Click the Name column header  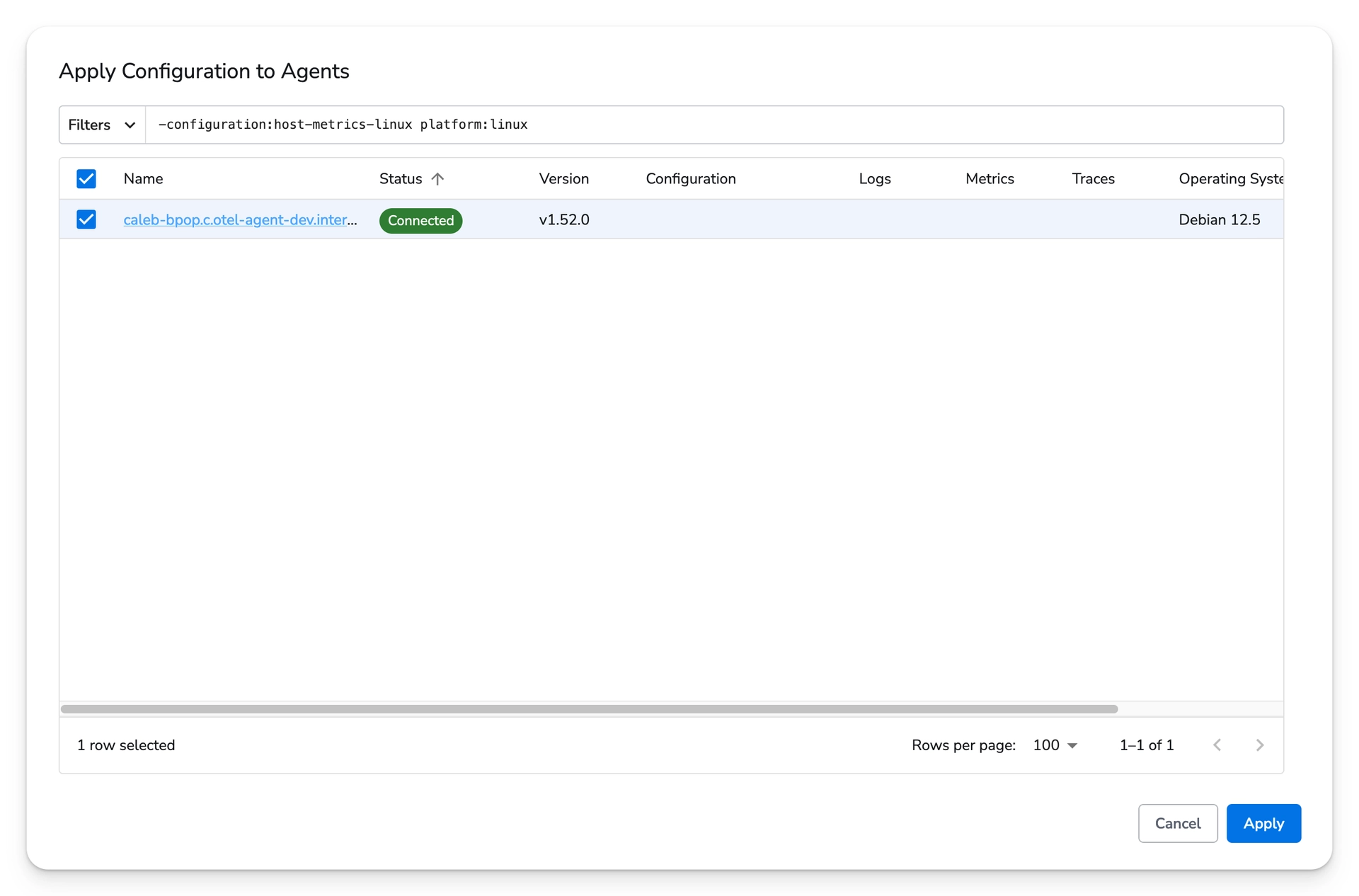pos(143,178)
